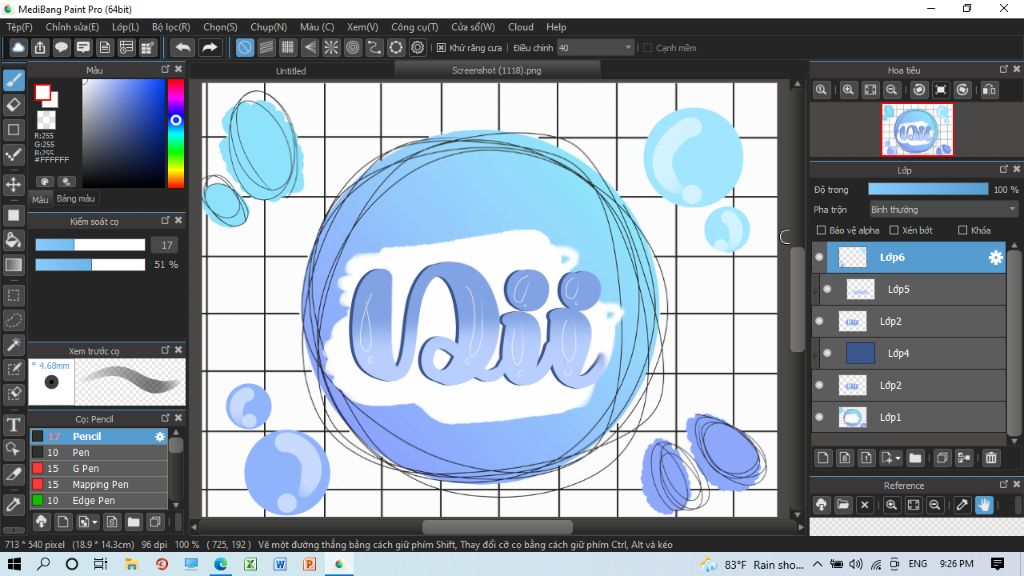Zoom in on the Navigator panel
The image size is (1024, 576).
point(848,90)
